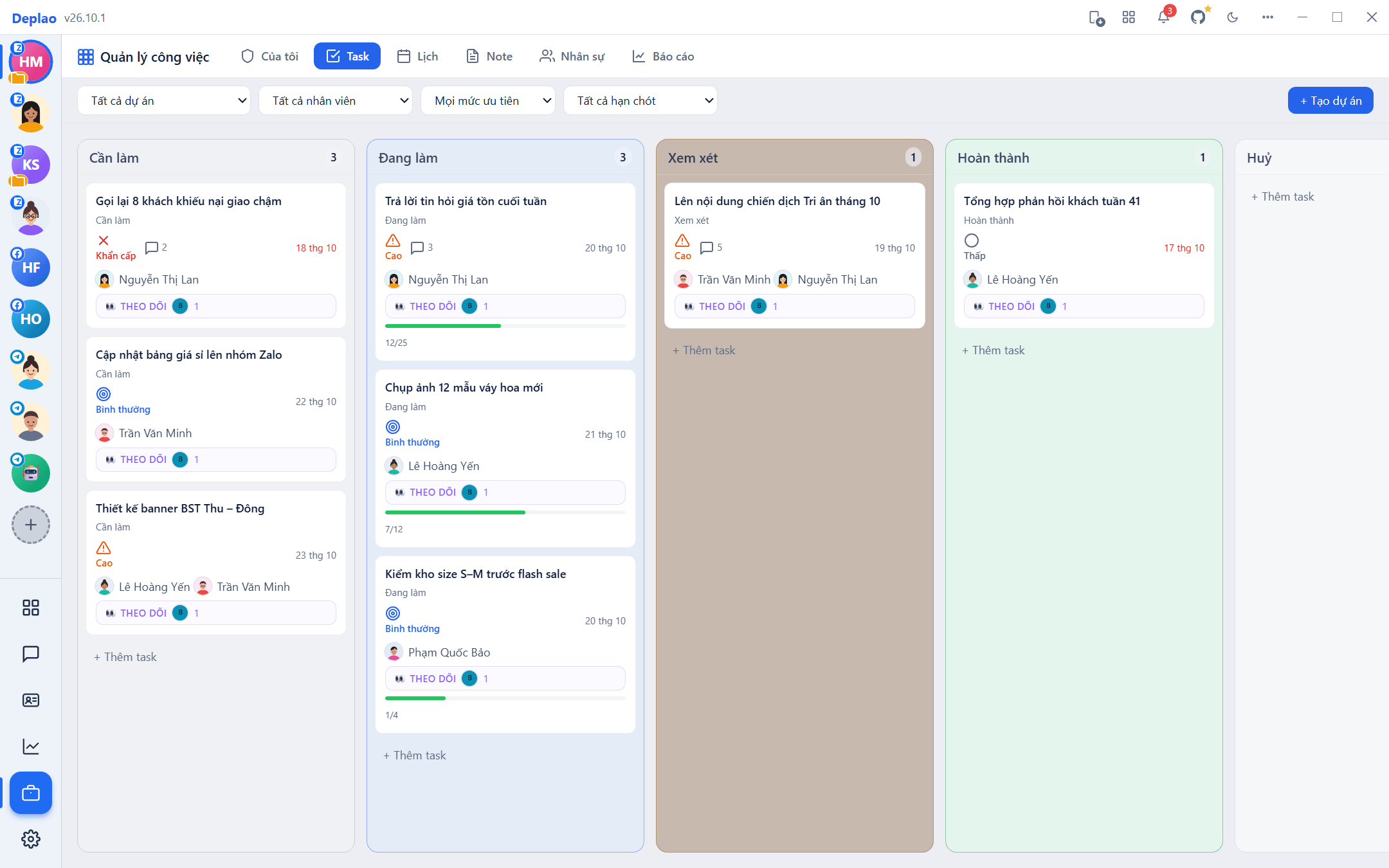Switch to the Nhân sự tab
The image size is (1389, 868).
coord(572,57)
